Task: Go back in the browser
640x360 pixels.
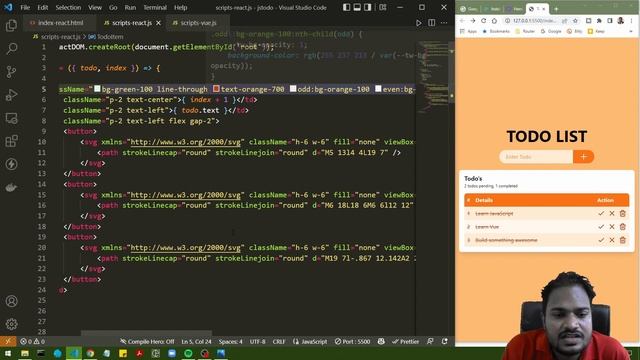Action: tap(462, 21)
